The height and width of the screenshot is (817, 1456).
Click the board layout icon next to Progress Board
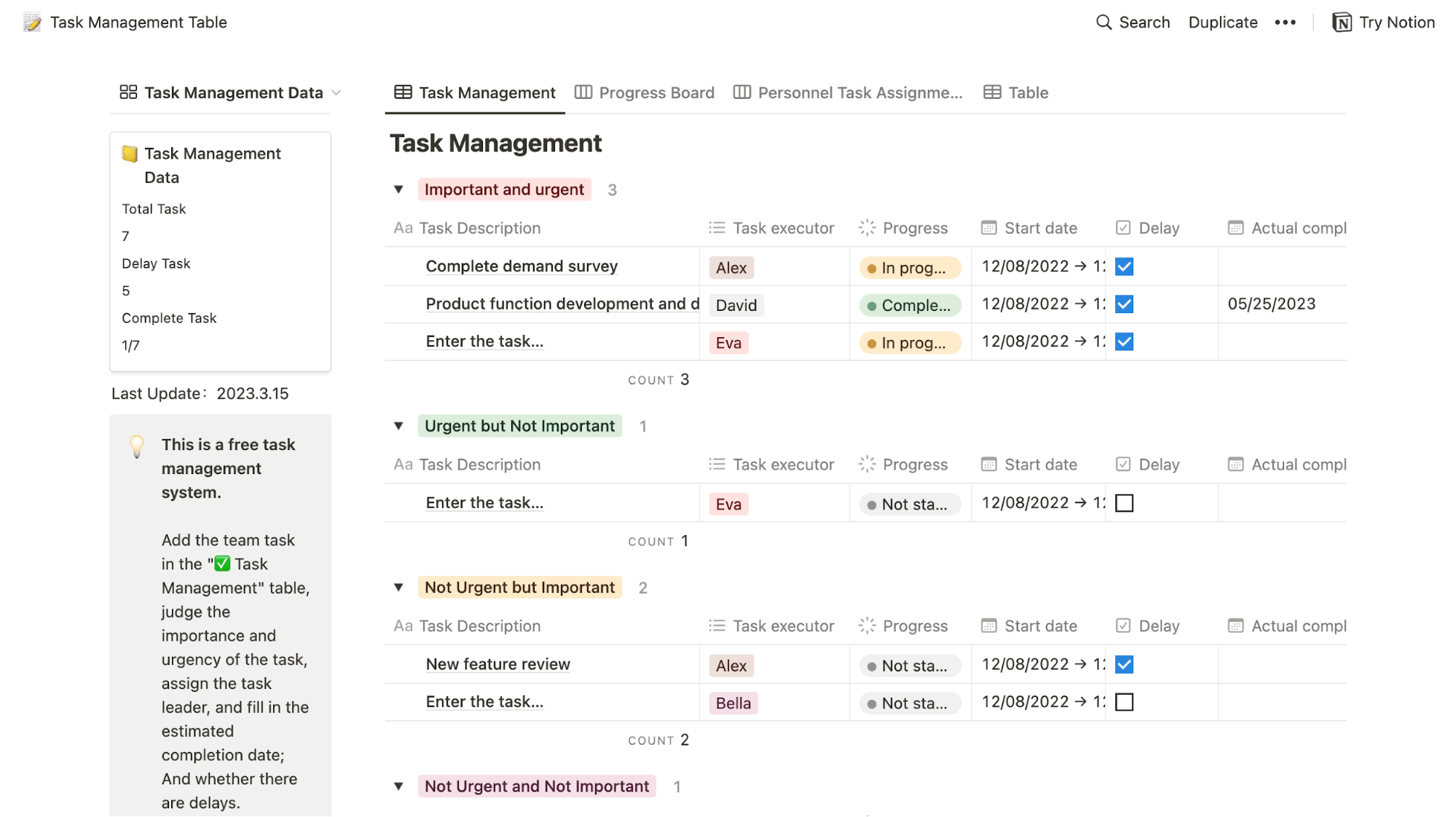pyautogui.click(x=584, y=92)
